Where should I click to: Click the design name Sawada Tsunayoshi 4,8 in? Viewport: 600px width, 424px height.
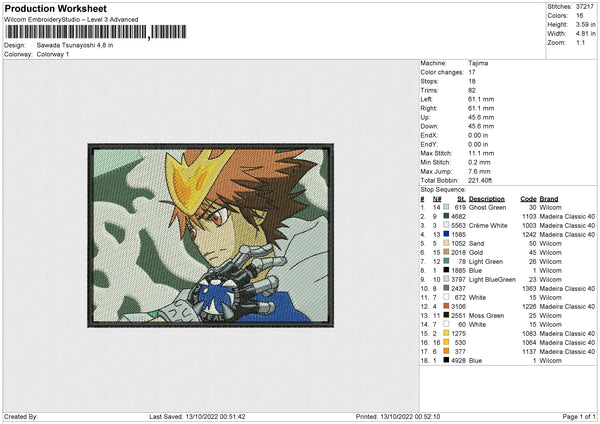tap(75, 45)
